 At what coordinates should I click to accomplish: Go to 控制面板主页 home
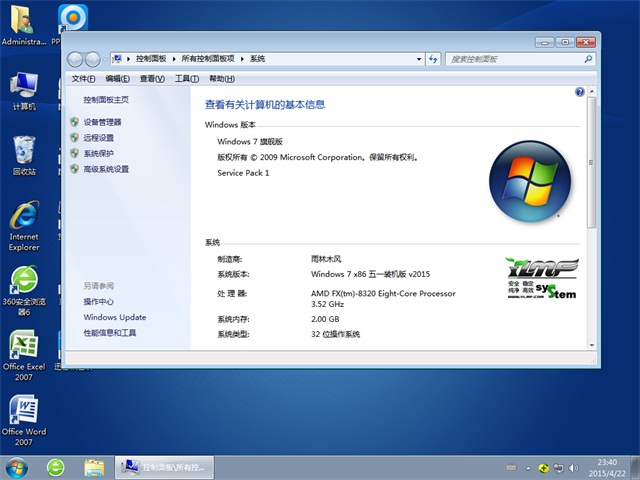[106, 100]
